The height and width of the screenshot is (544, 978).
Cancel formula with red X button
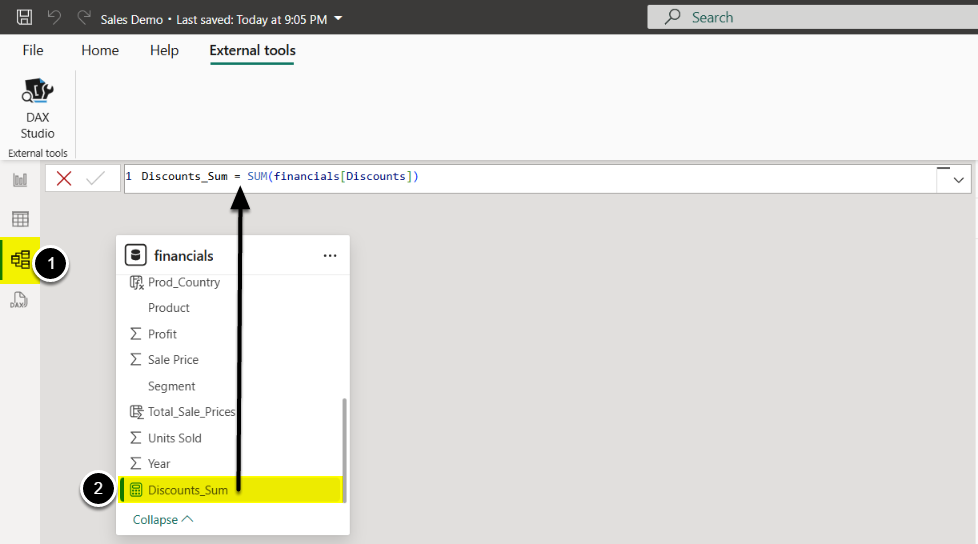pyautogui.click(x=64, y=179)
